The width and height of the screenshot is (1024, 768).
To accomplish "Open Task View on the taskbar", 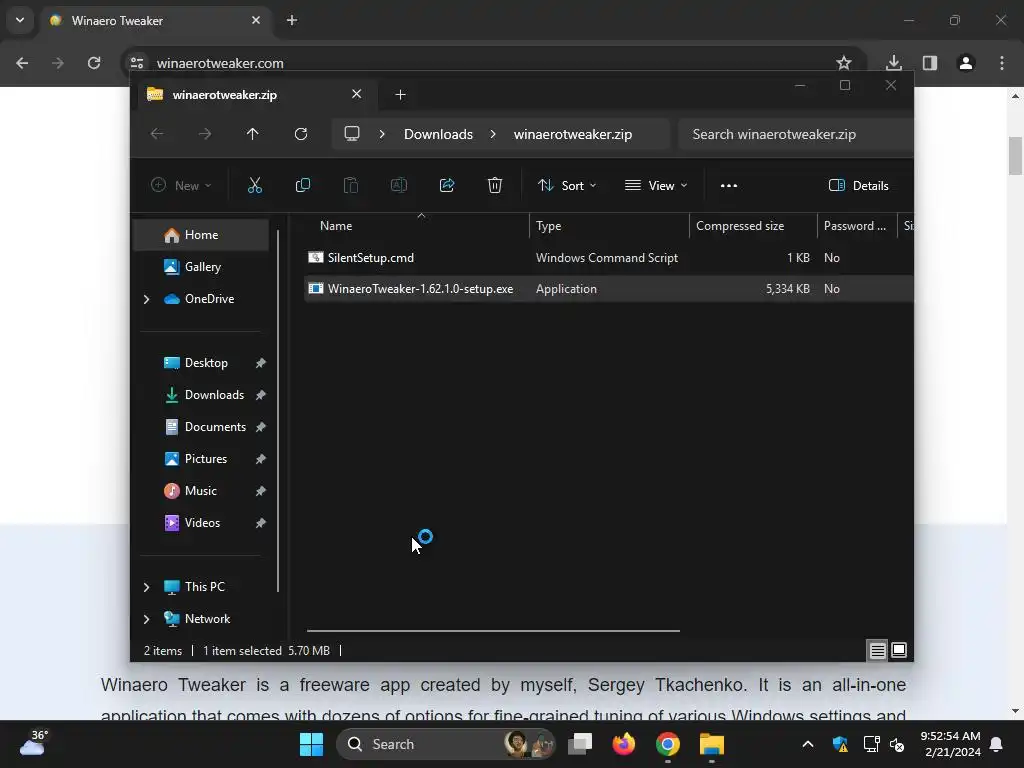I will tap(580, 744).
